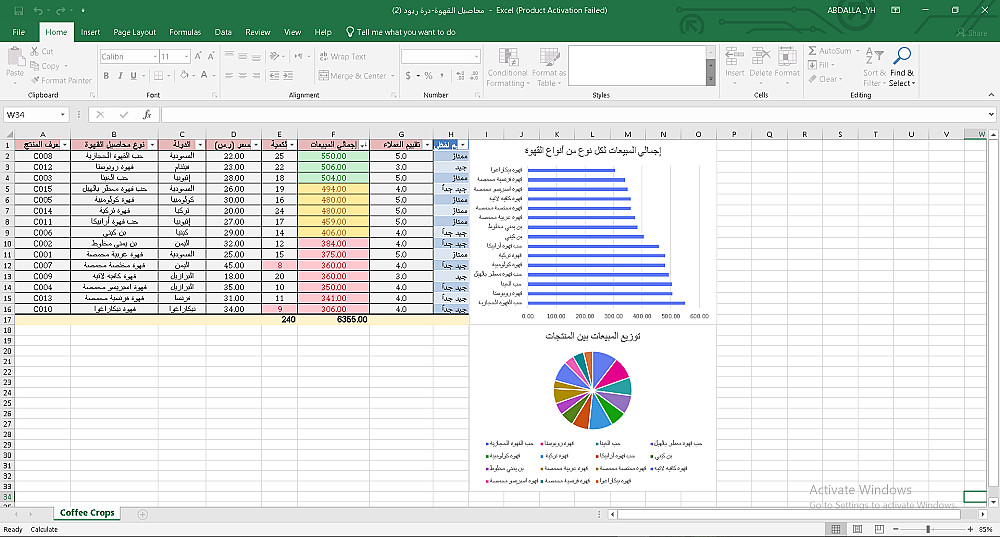Image resolution: width=1000 pixels, height=537 pixels.
Task: Click the Insert Function fx icon
Action: pos(147,115)
